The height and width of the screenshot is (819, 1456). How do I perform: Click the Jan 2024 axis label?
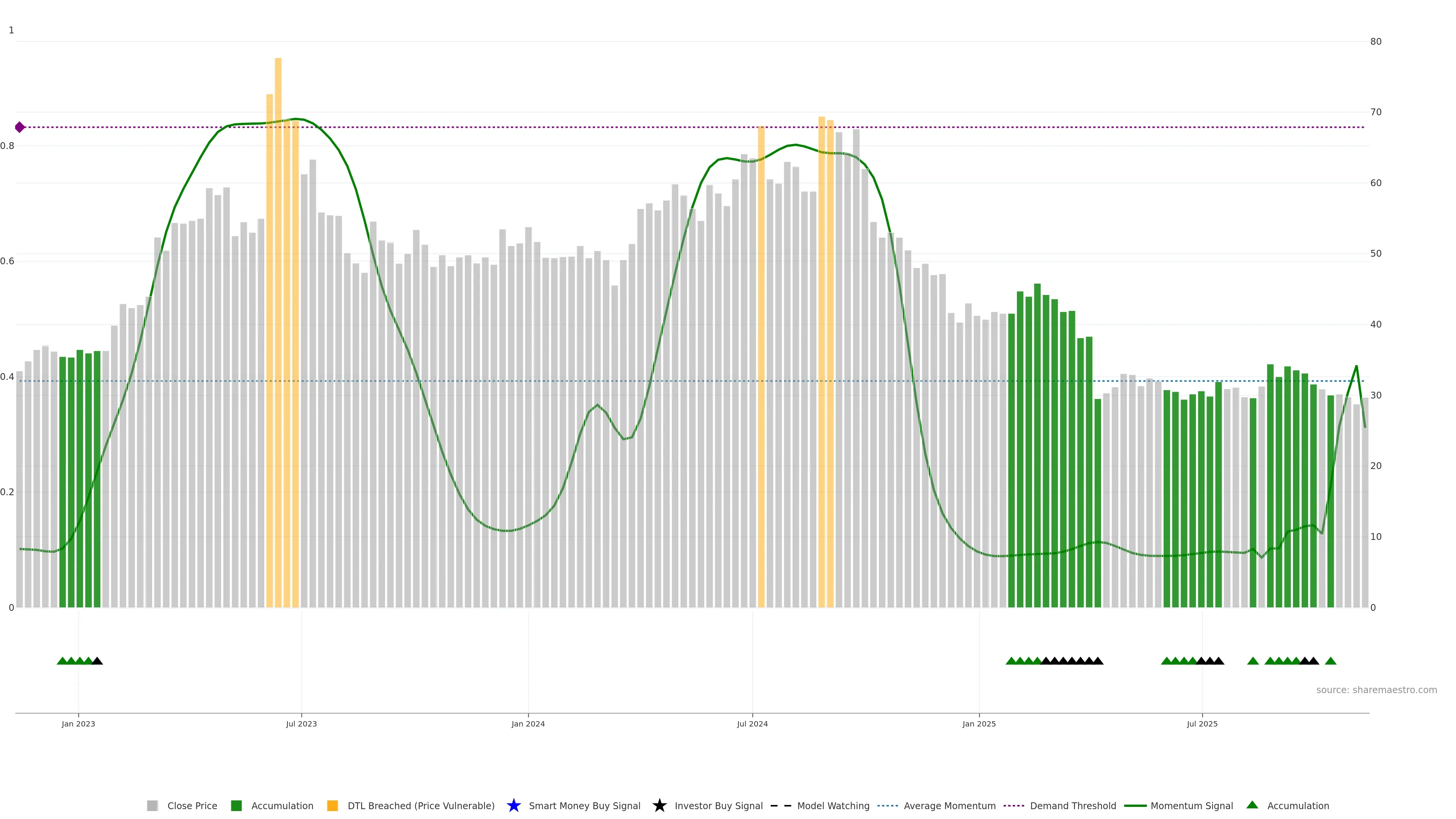point(528,723)
